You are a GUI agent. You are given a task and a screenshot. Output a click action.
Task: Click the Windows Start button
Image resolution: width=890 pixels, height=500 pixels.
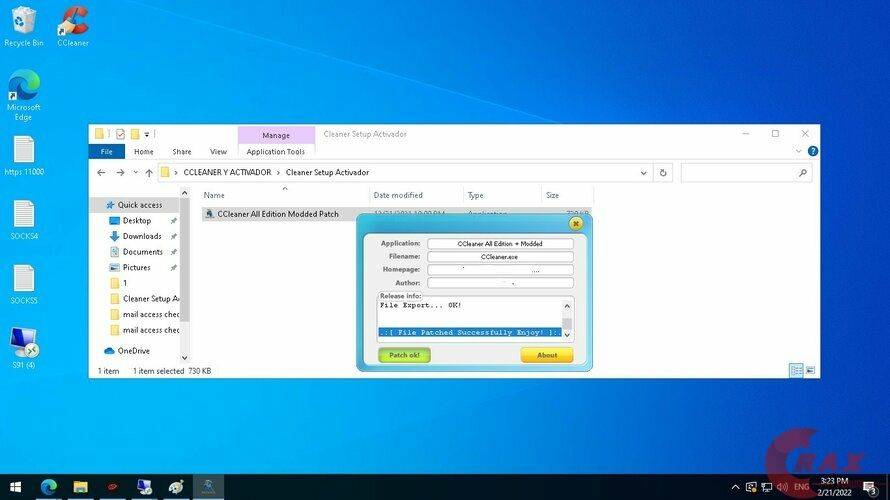(16, 487)
